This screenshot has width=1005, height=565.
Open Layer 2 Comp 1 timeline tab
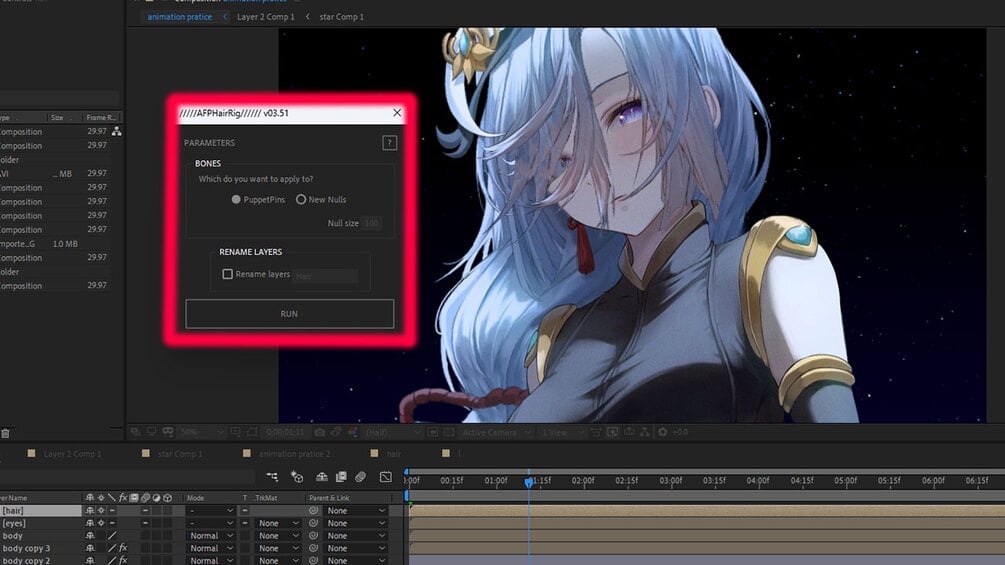[x=72, y=454]
